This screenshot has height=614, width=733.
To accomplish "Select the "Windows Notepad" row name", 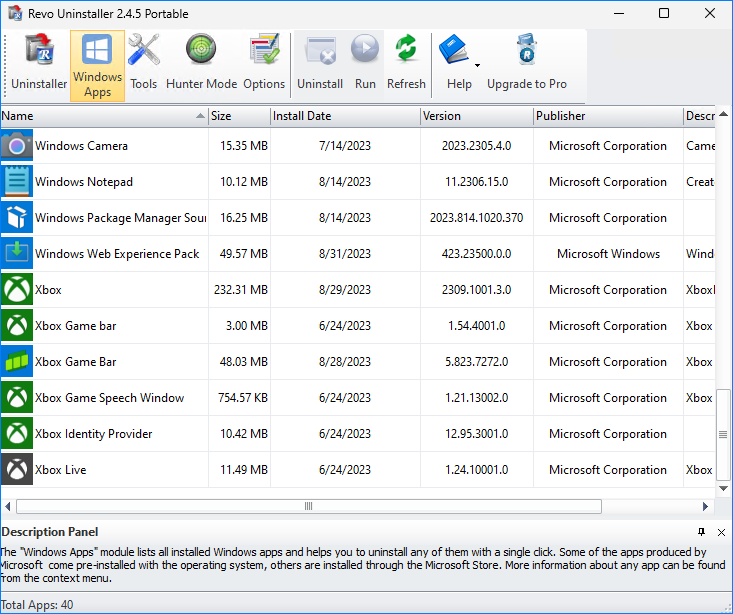I will [x=84, y=182].
